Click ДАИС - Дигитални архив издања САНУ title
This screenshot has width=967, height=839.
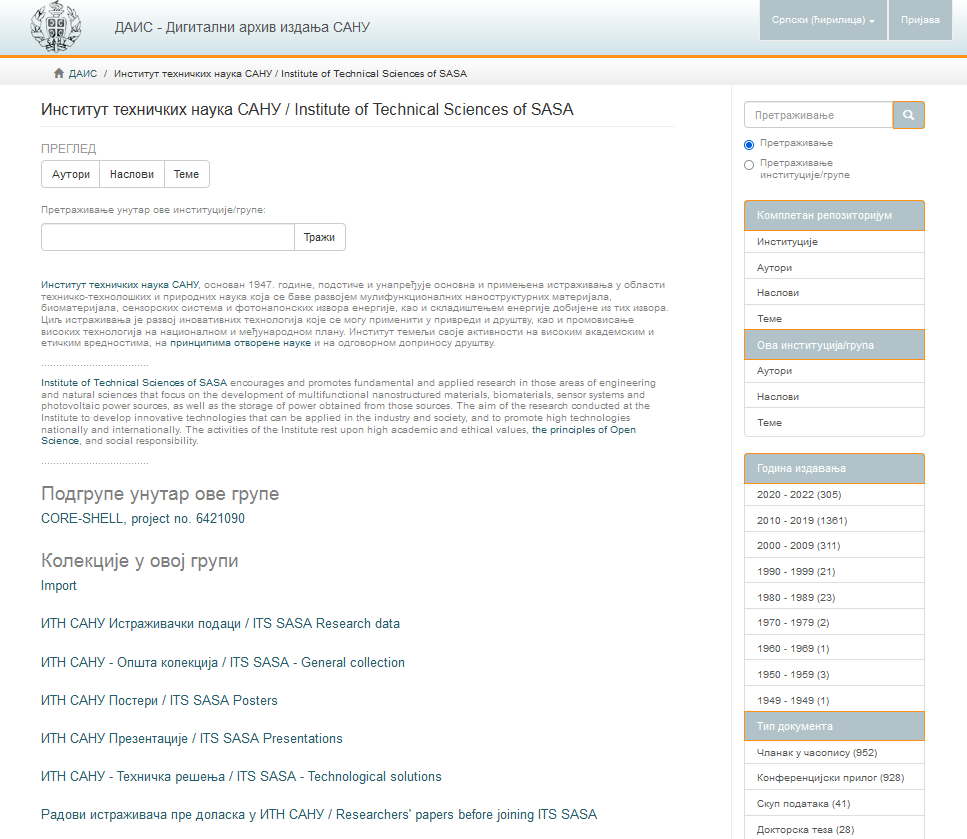(x=242, y=27)
